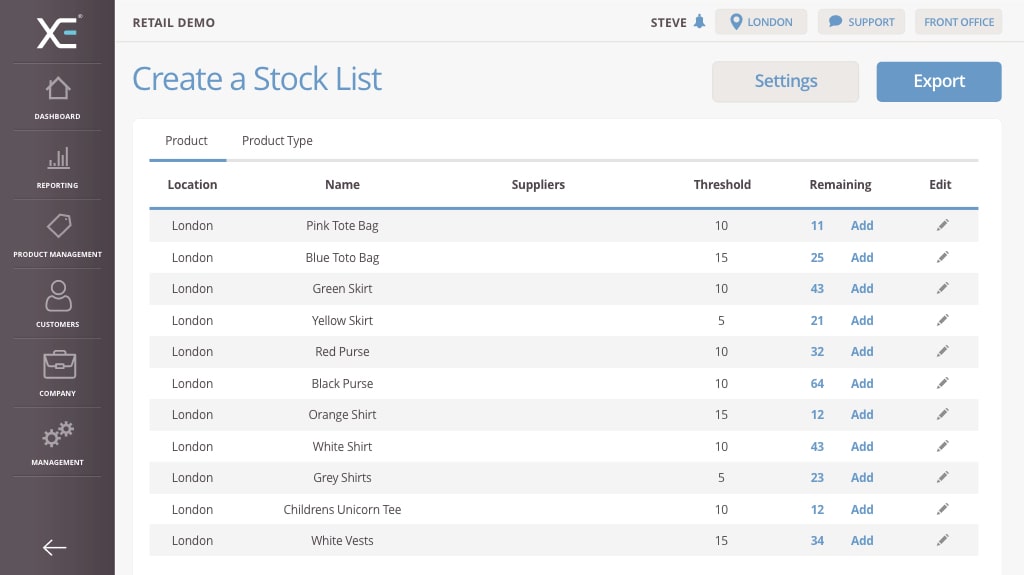The height and width of the screenshot is (575, 1024).
Task: Click the pencil icon for Black Purse
Action: [x=942, y=383]
